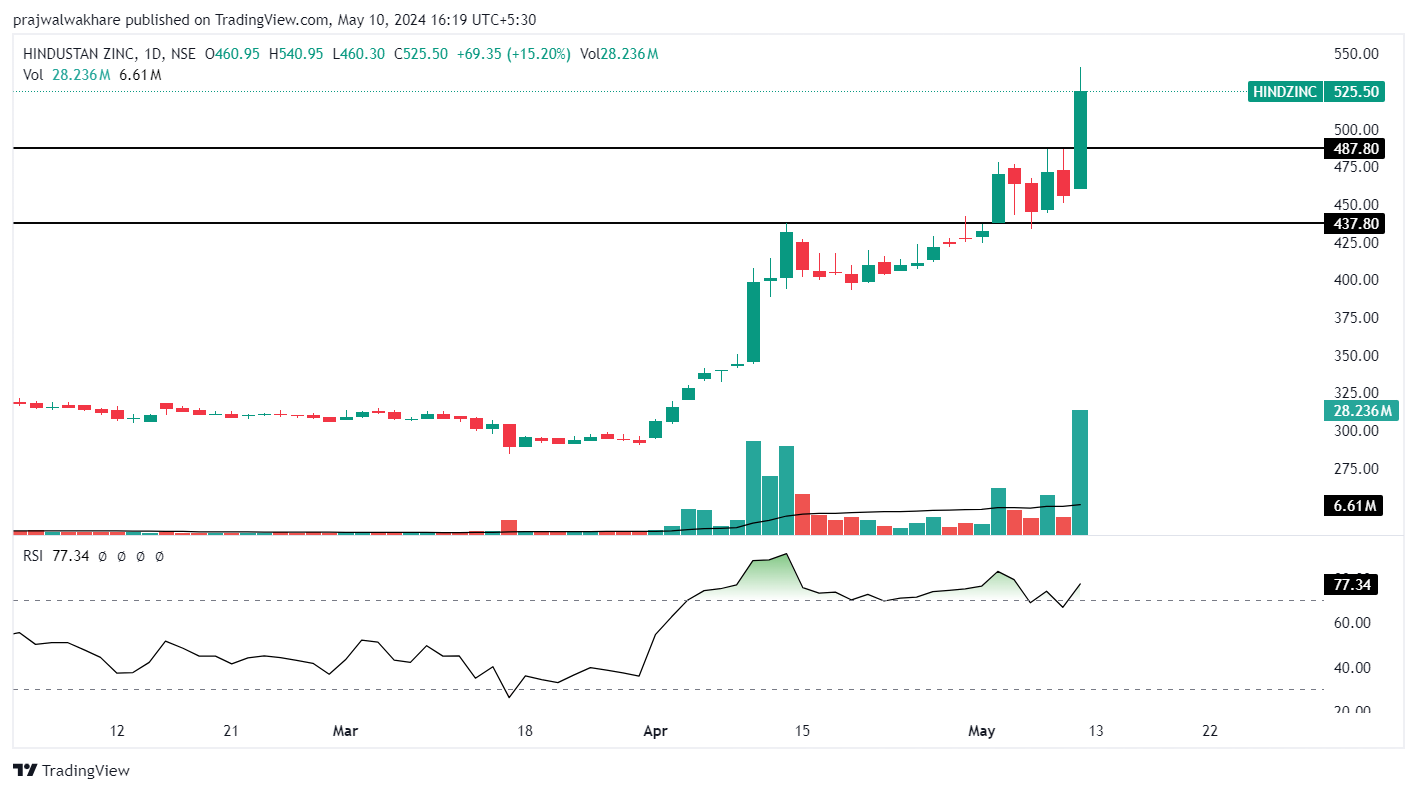Click the Vol legend line under the title
The image size is (1417, 792).
pos(92,75)
